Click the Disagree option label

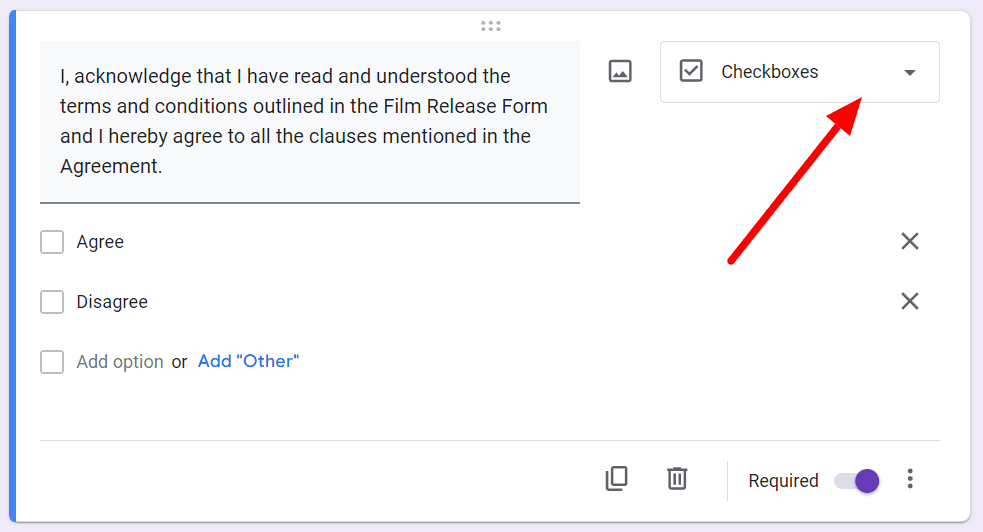pyautogui.click(x=112, y=302)
